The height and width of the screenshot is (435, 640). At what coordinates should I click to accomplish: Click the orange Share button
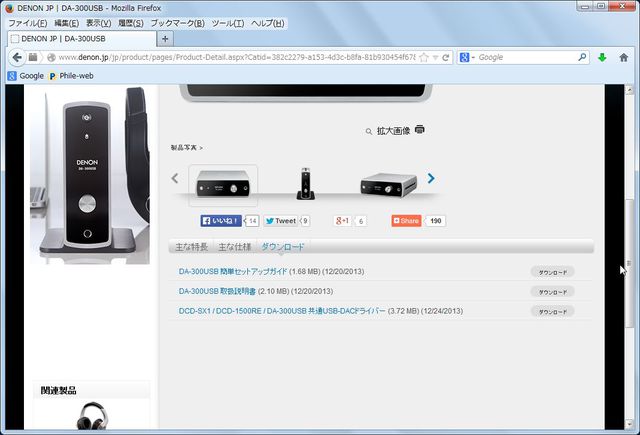point(406,221)
